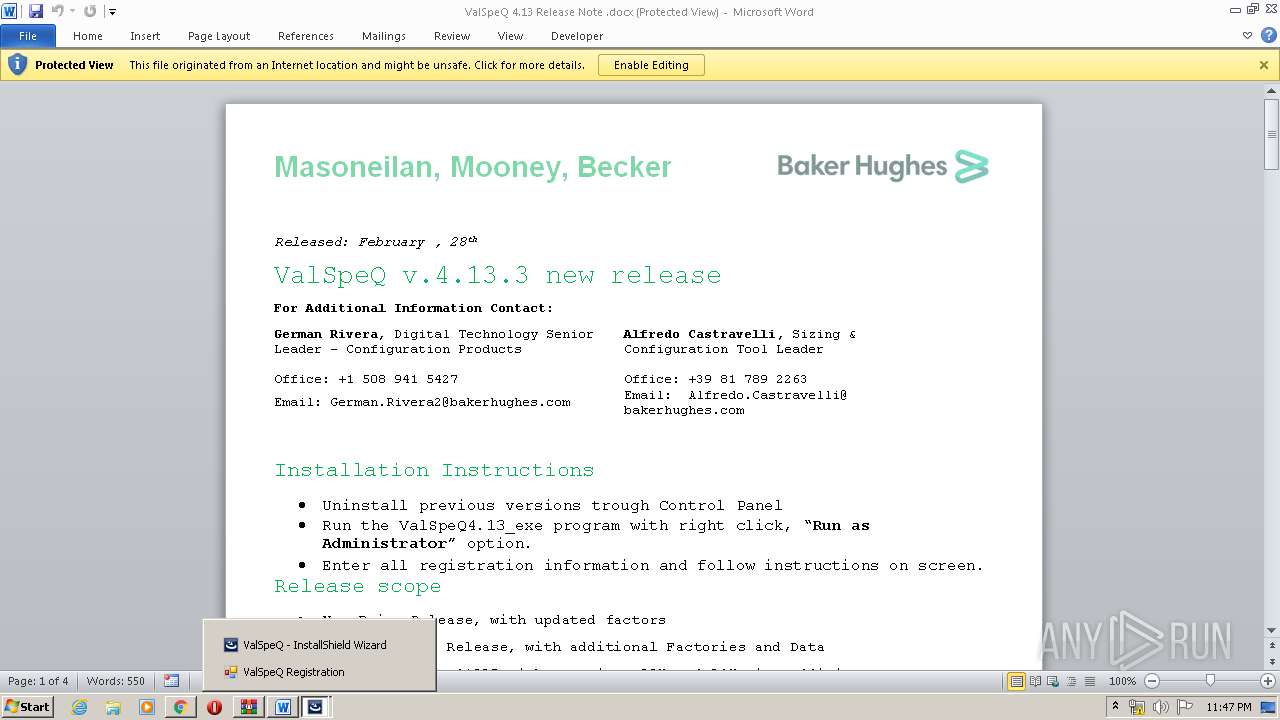This screenshot has width=1280, height=720.
Task: Click the 11:47 PM system clock
Action: click(1229, 707)
